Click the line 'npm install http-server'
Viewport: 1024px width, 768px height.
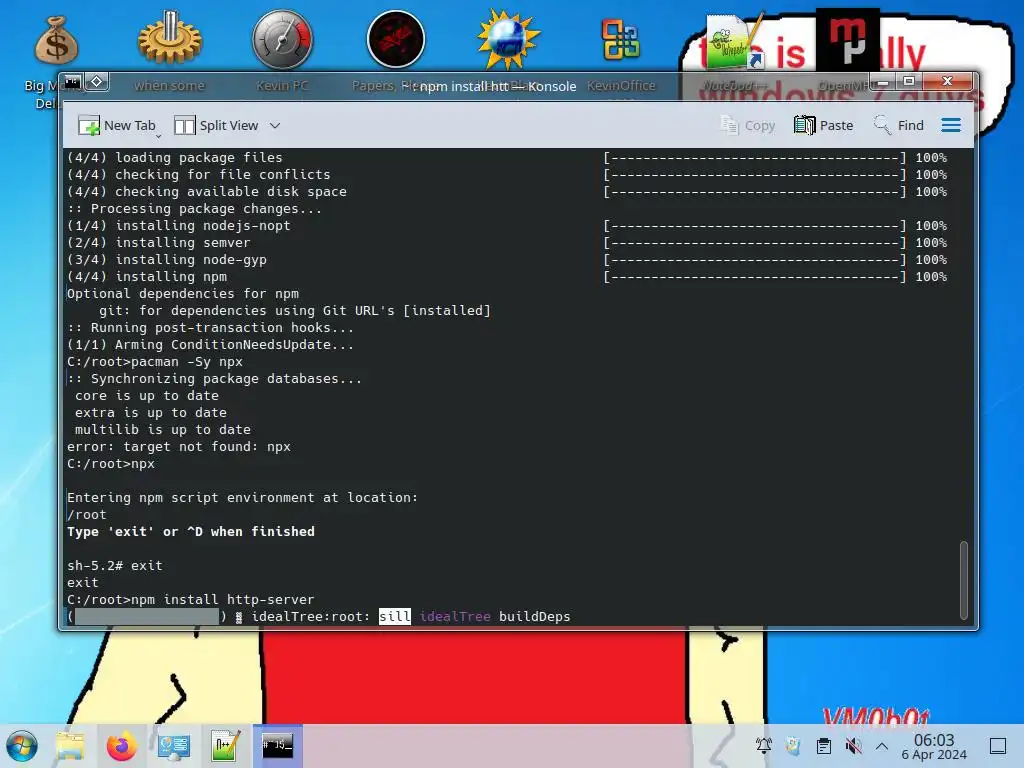[x=191, y=600]
